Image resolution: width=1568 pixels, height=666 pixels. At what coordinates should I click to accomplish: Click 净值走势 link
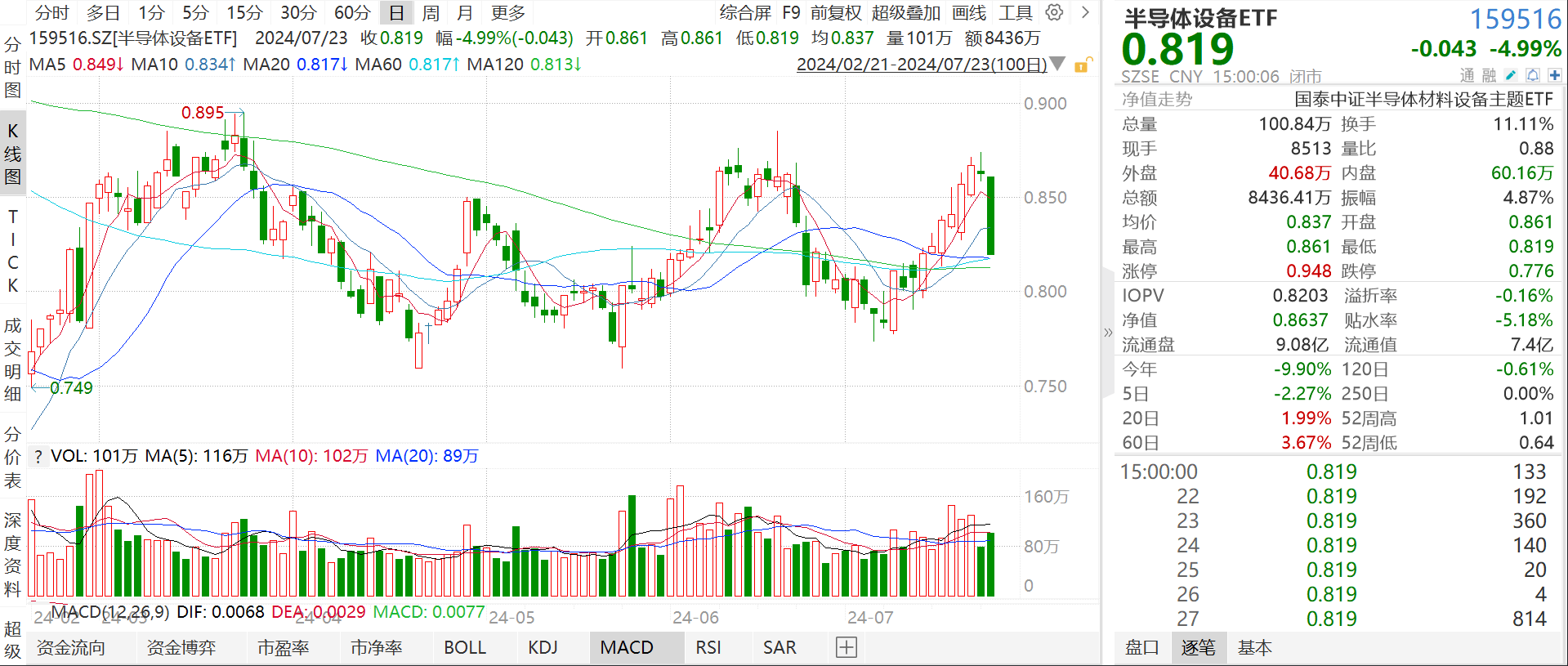click(1157, 100)
